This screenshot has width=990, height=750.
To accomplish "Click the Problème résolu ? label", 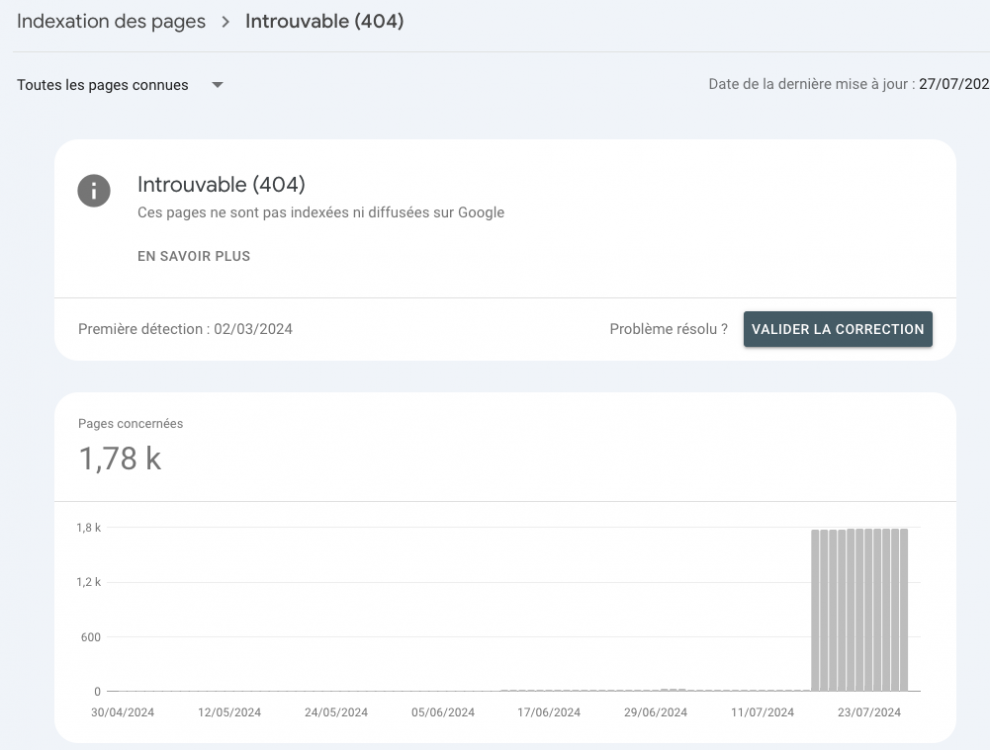I will pyautogui.click(x=669, y=329).
